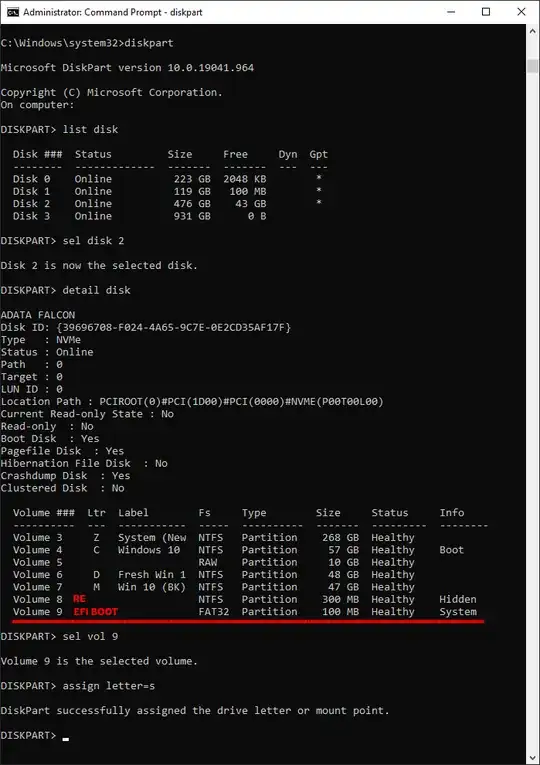Click the 'detail disk' command text
Image resolution: width=540 pixels, height=765 pixels.
click(97, 290)
